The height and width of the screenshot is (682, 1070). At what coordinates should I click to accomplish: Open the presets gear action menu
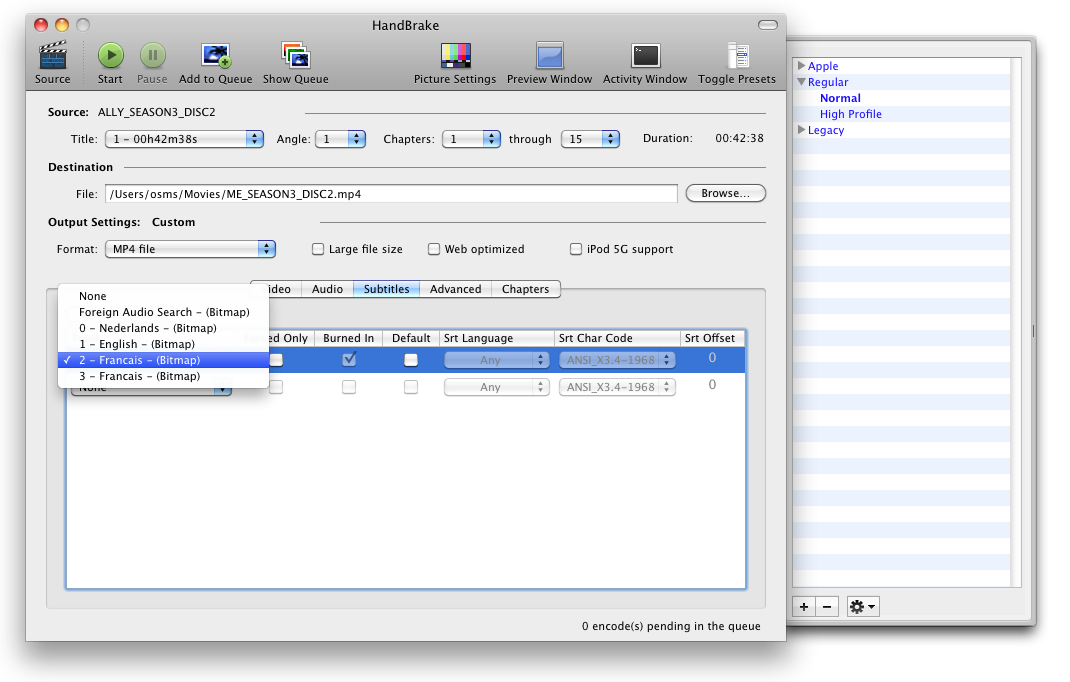[863, 606]
